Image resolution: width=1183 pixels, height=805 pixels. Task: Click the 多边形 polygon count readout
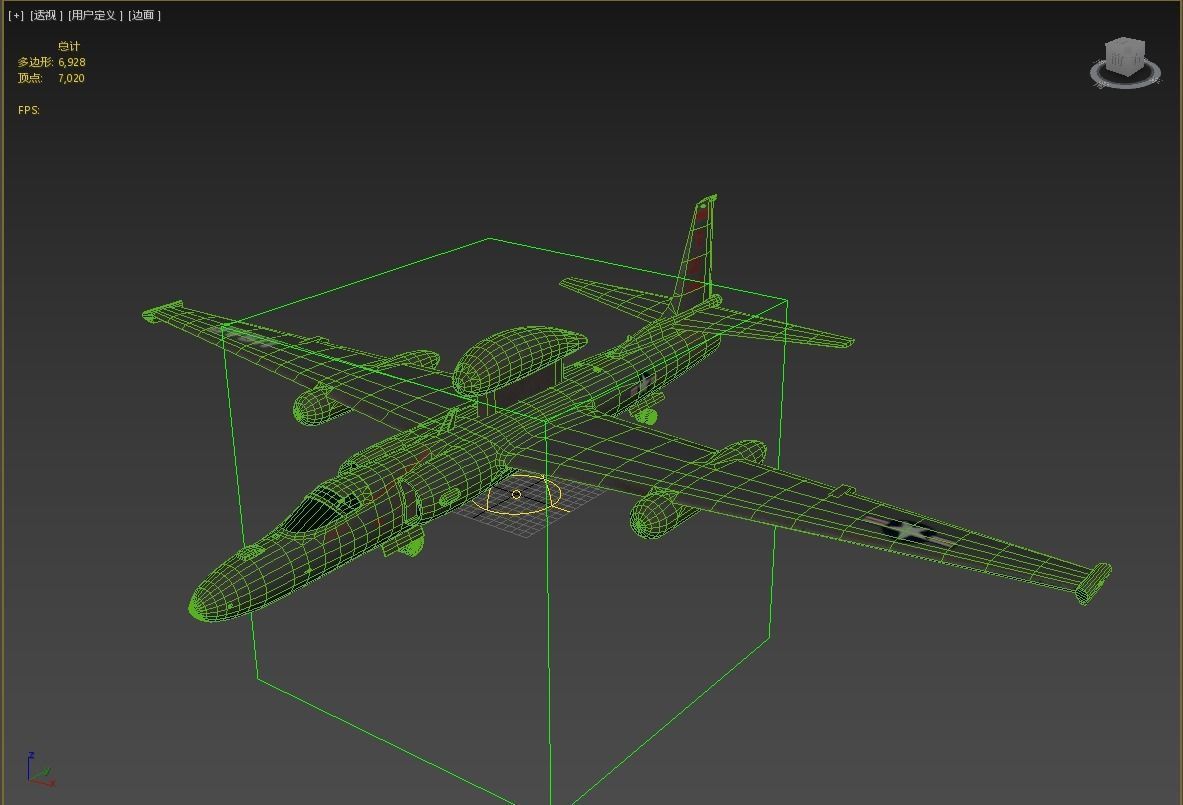point(50,62)
